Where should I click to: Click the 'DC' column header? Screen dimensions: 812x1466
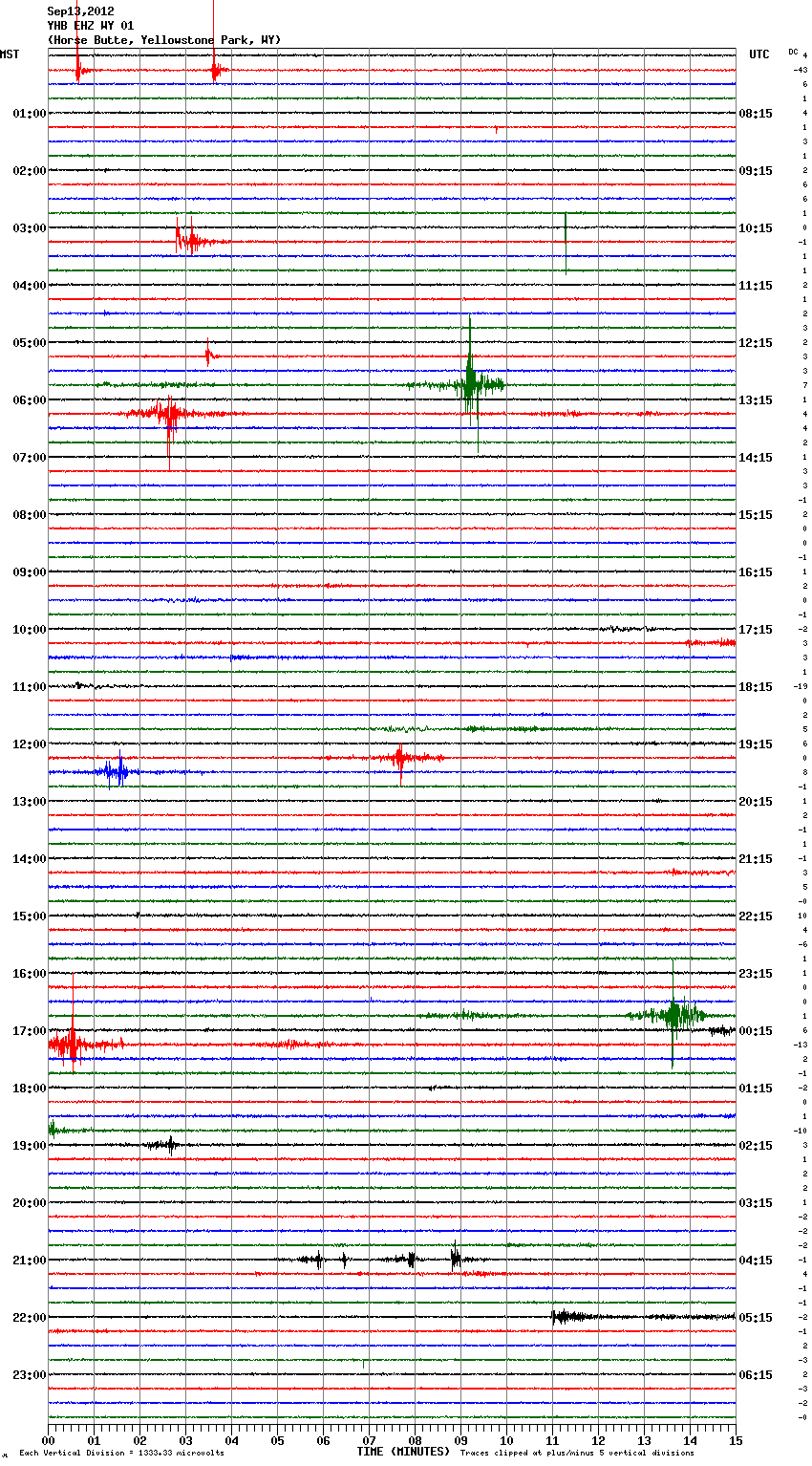tap(793, 52)
